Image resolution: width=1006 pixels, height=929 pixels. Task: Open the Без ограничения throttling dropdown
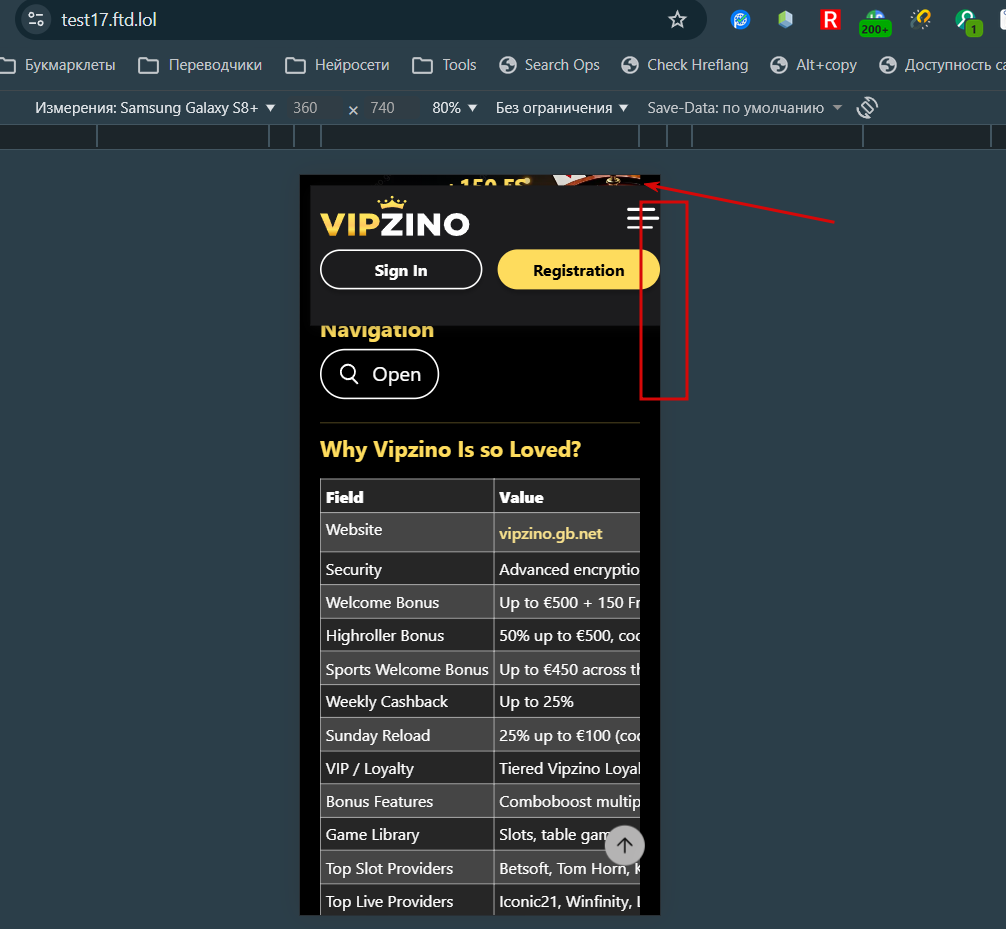point(561,108)
